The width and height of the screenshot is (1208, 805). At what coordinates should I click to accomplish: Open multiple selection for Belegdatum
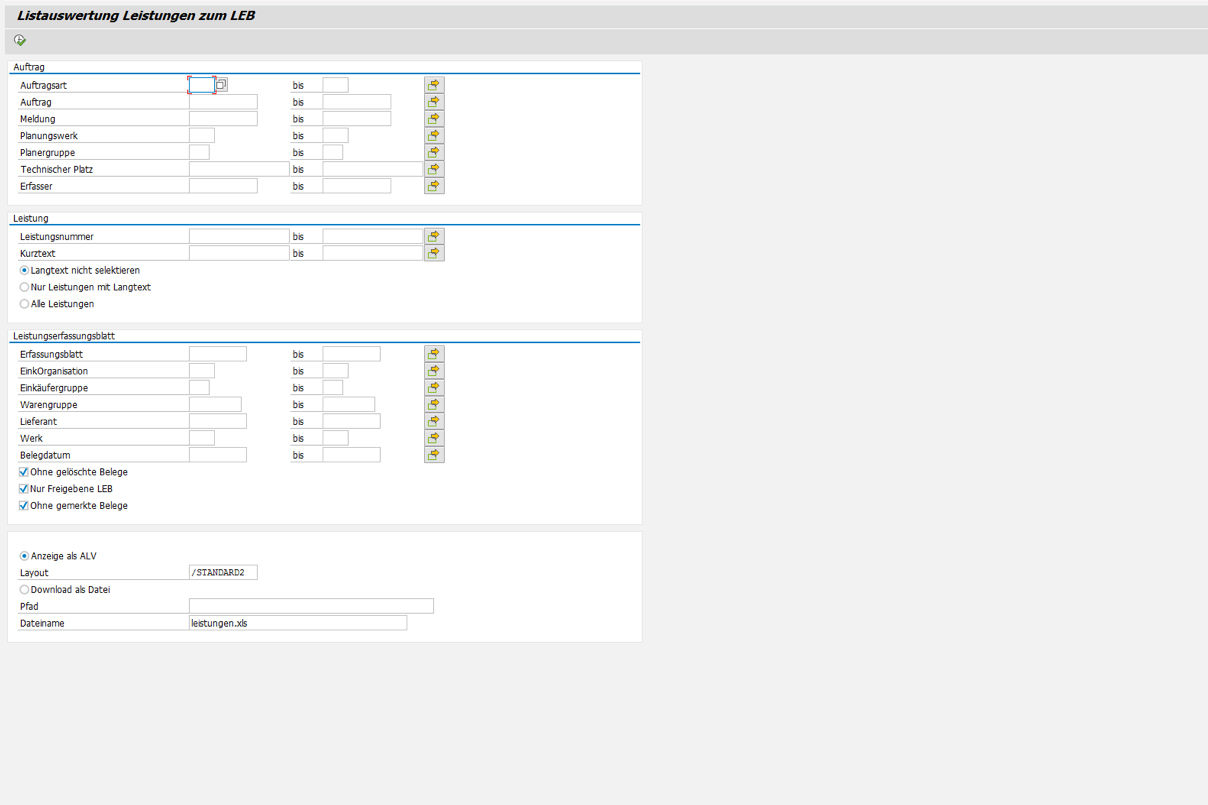[434, 455]
